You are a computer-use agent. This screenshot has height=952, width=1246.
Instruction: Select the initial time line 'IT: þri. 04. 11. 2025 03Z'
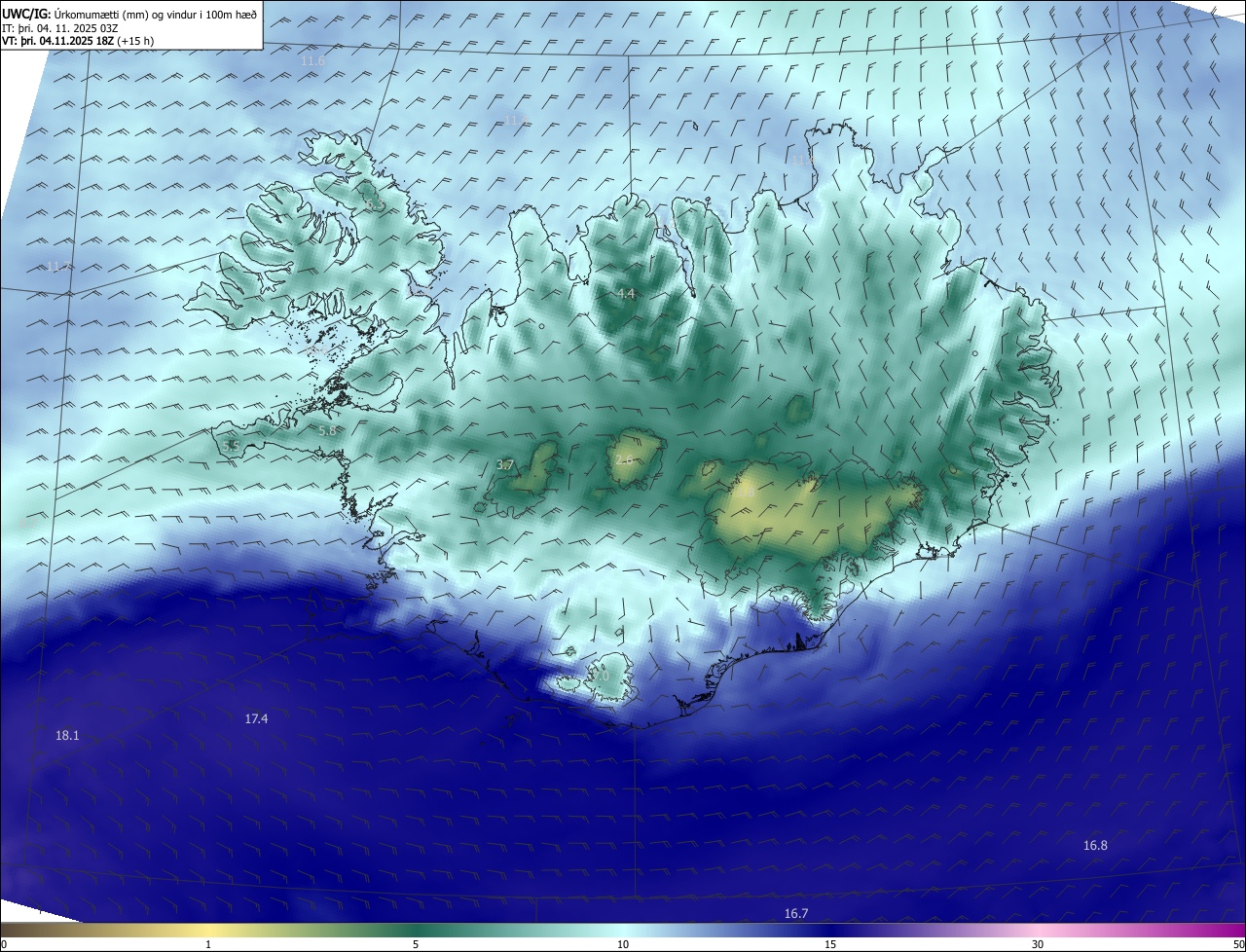click(61, 28)
